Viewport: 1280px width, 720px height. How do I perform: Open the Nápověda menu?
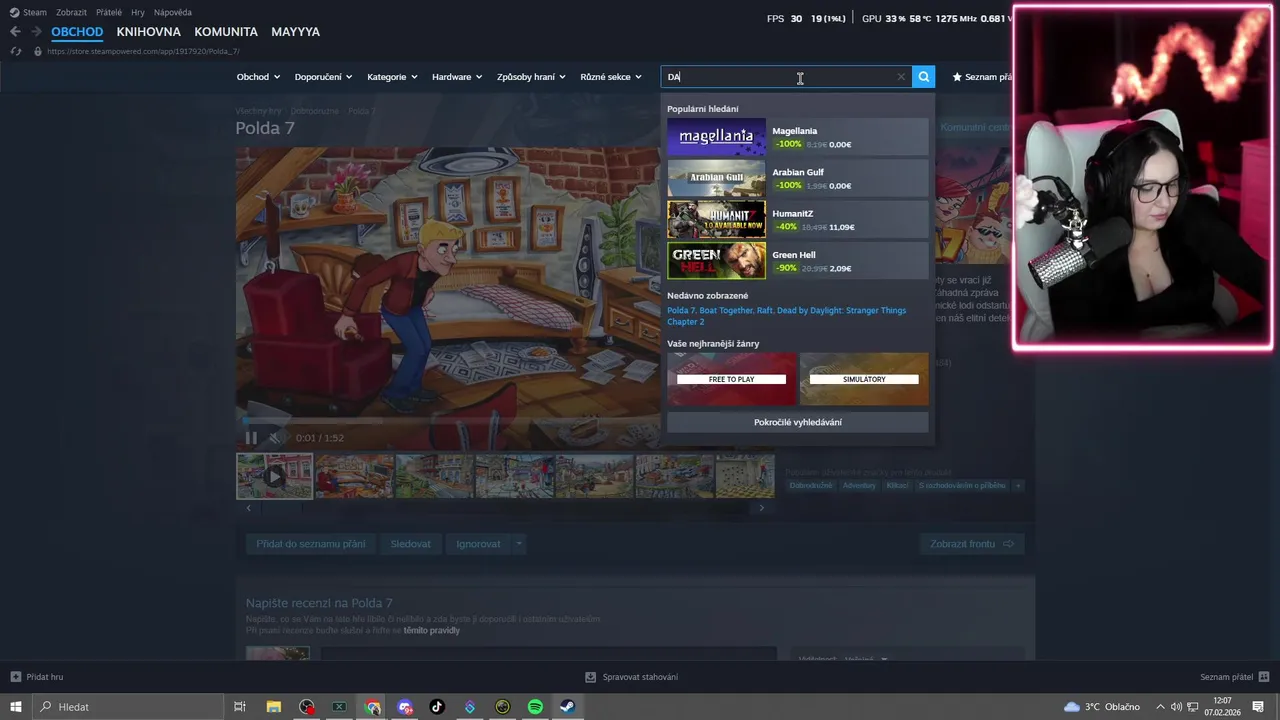click(x=173, y=12)
